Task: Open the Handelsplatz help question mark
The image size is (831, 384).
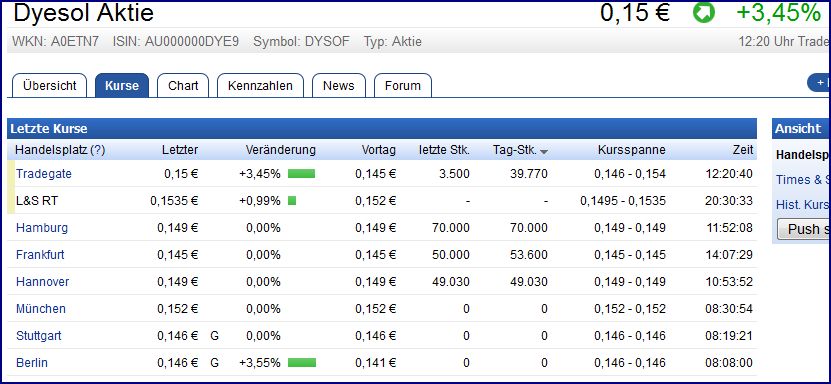Action: (98, 150)
